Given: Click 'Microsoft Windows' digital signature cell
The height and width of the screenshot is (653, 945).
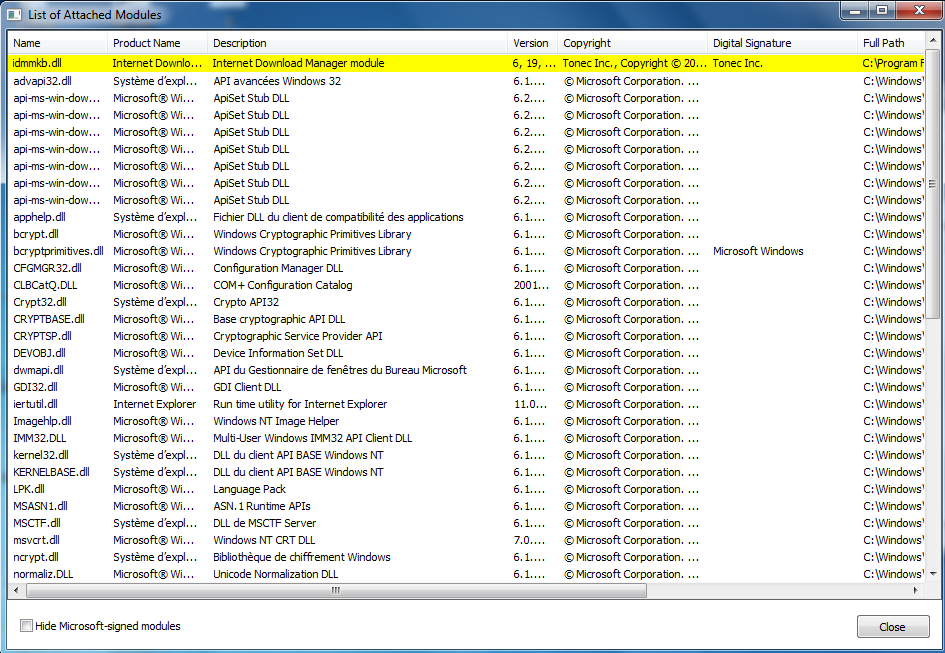Looking at the screenshot, I should tap(758, 251).
